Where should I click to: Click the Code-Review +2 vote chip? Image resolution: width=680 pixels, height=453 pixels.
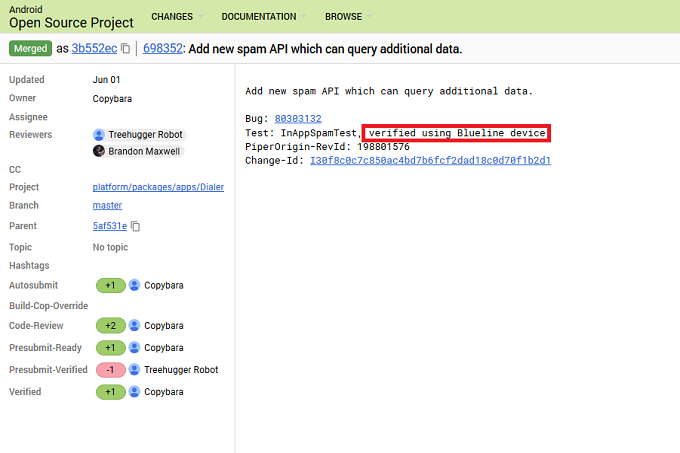[x=110, y=326]
